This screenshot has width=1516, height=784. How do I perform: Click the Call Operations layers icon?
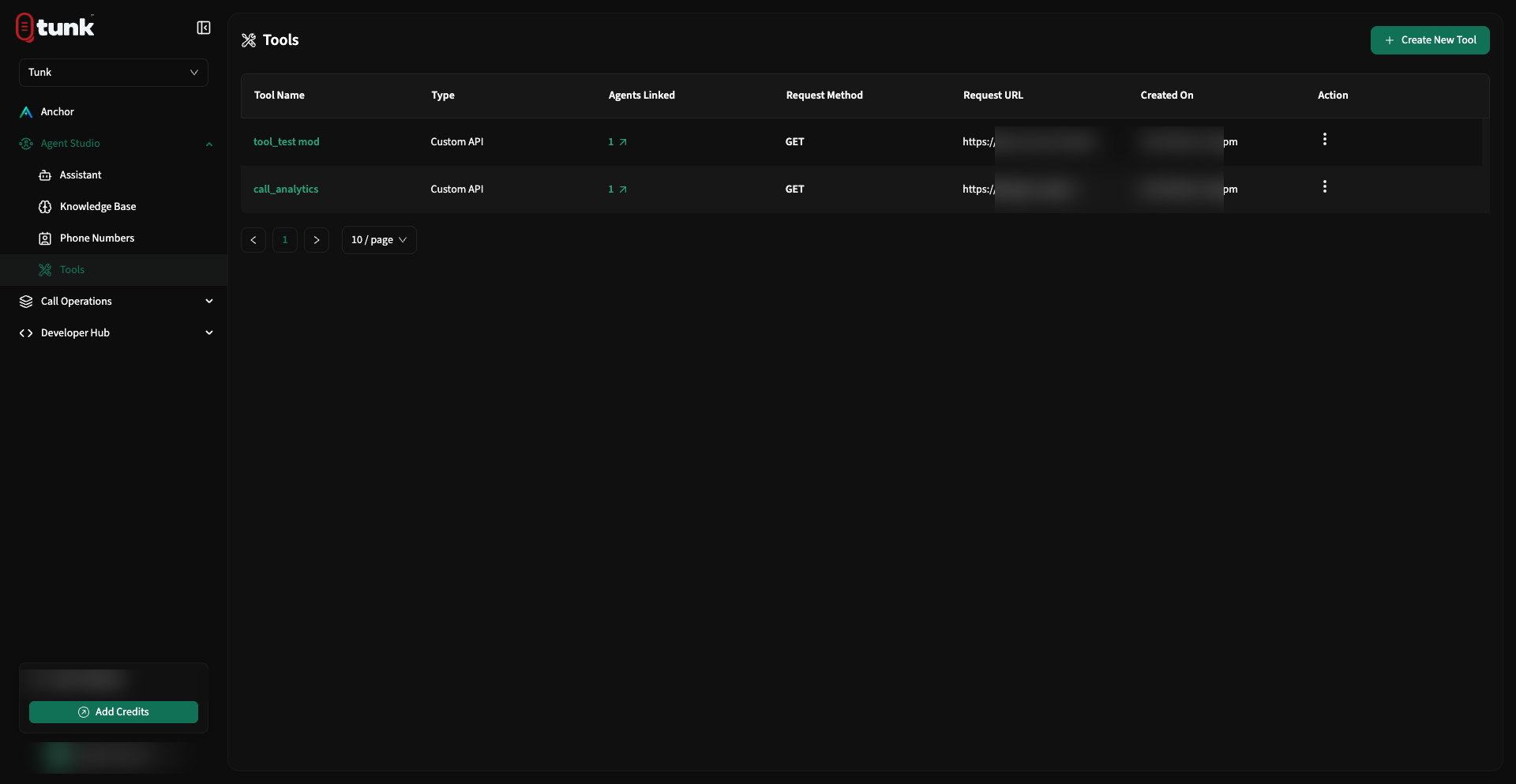(x=26, y=302)
